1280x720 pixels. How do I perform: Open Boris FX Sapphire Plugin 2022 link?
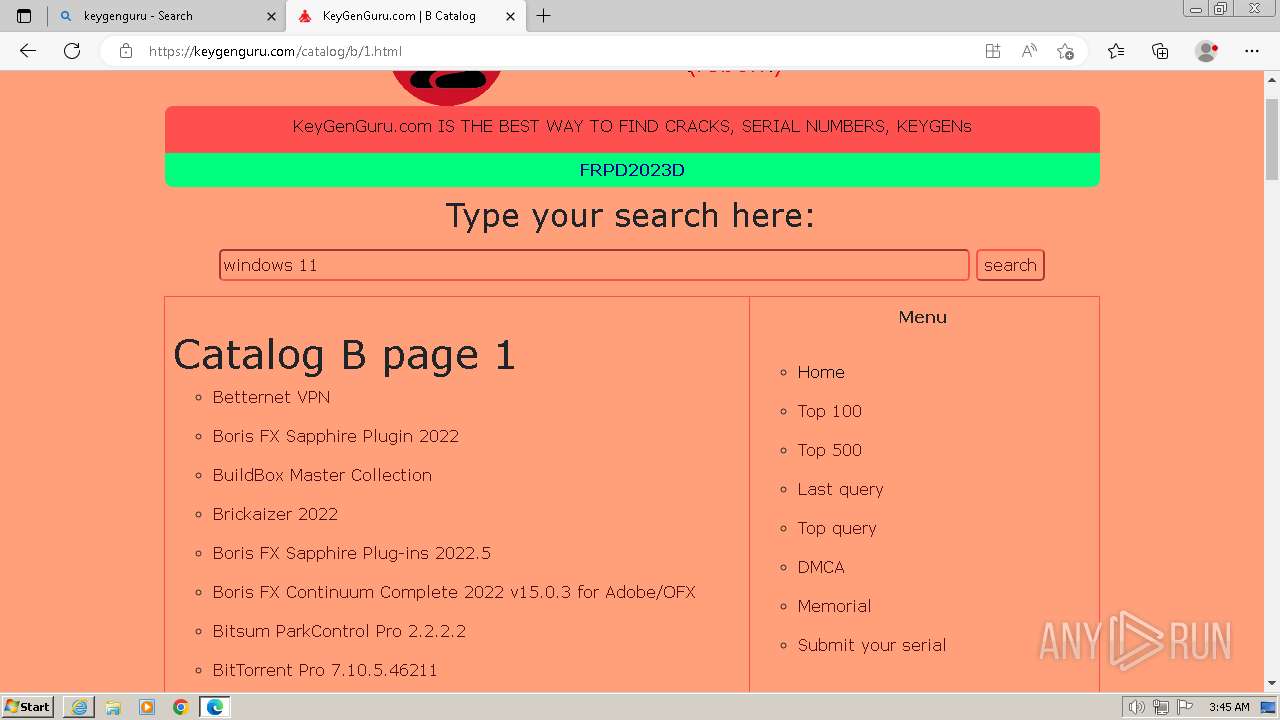[x=335, y=436]
